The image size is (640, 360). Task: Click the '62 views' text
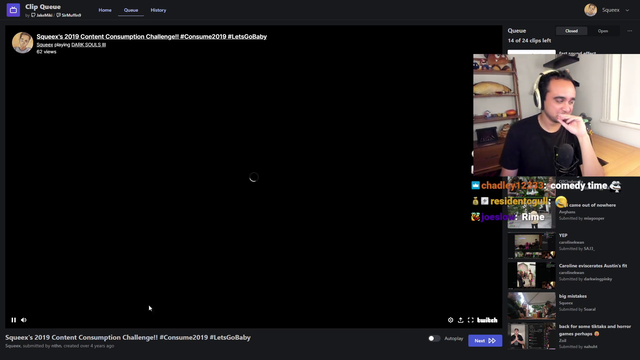[x=46, y=52]
